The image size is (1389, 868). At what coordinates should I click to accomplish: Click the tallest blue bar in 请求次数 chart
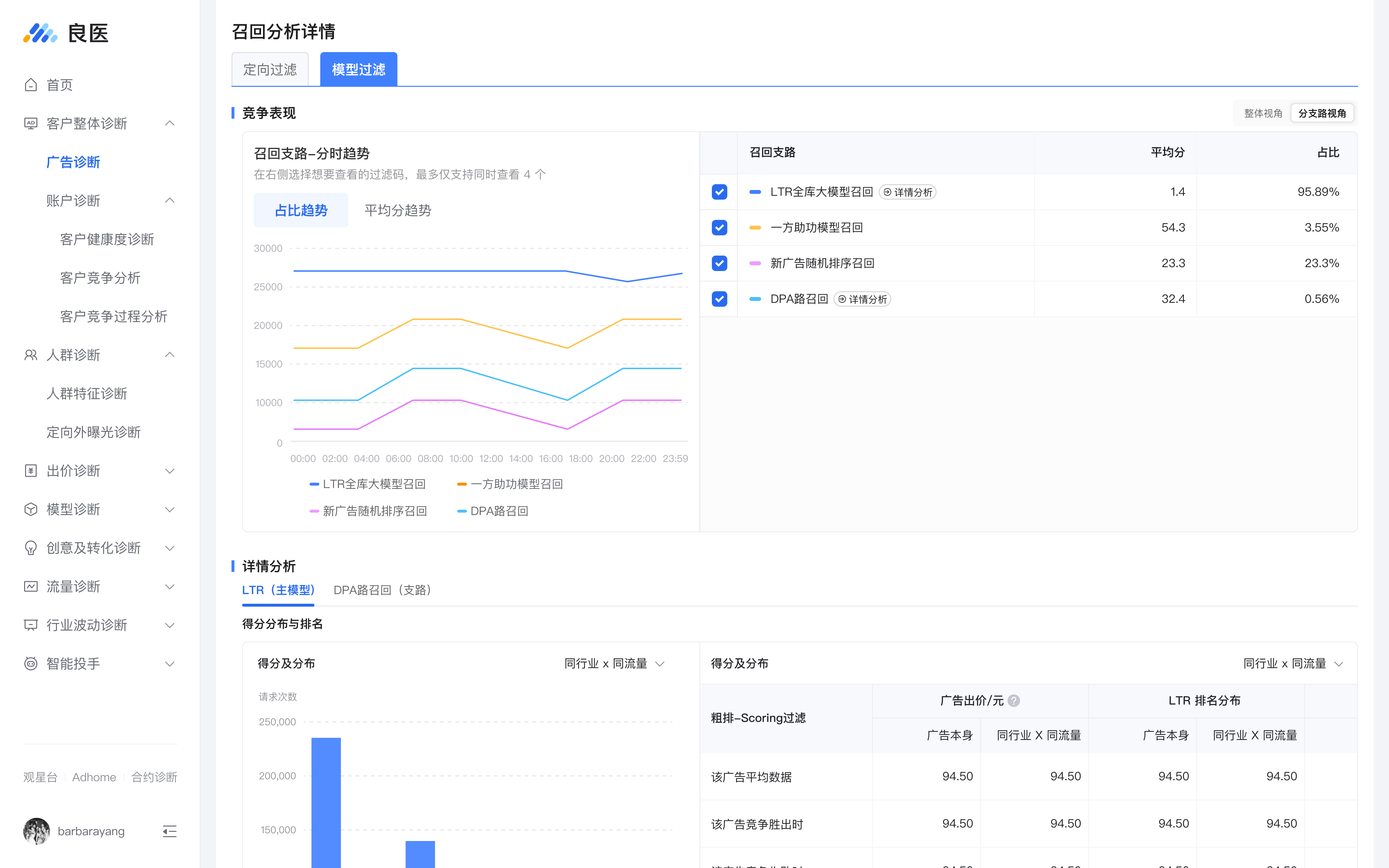pyautogui.click(x=326, y=802)
